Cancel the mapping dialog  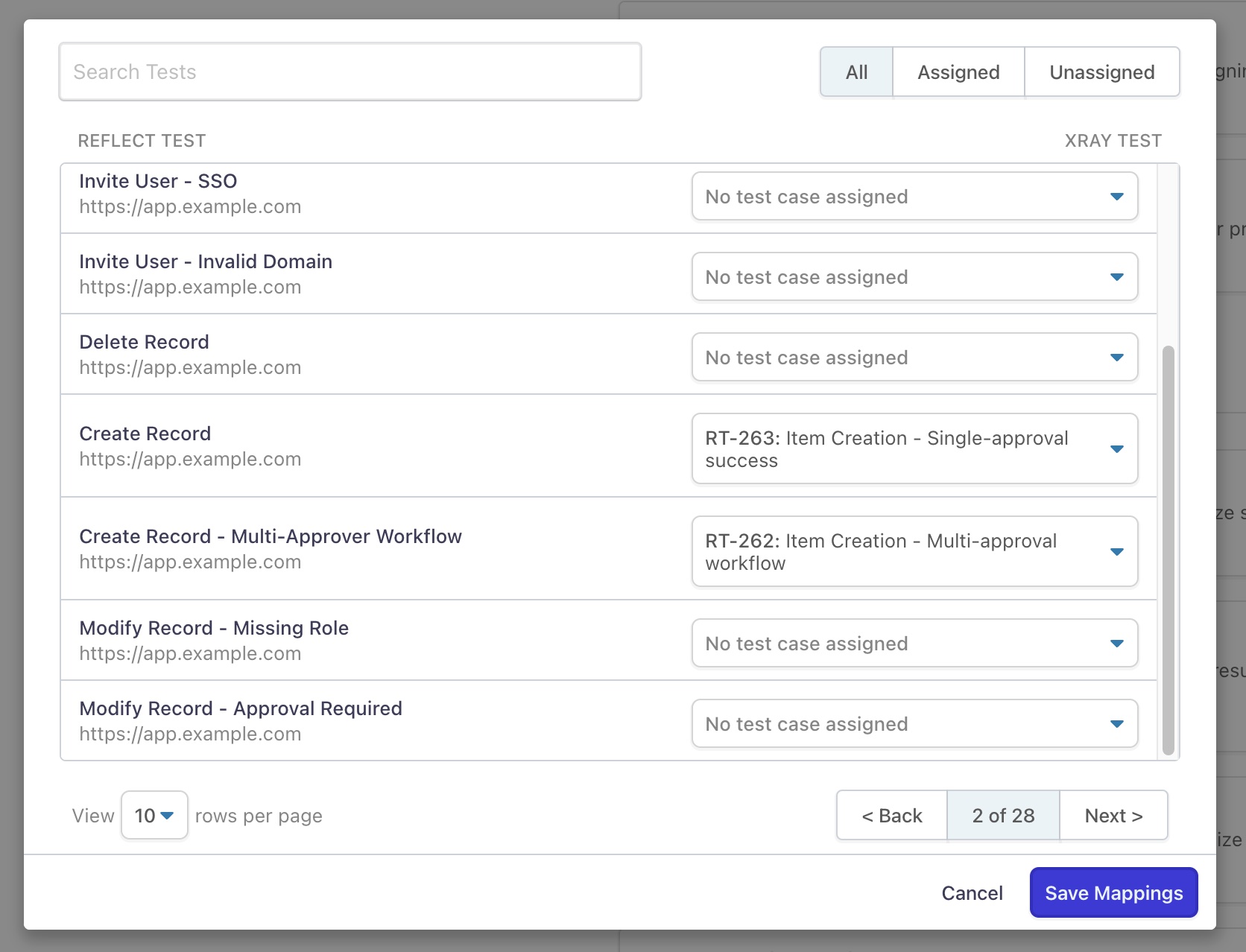(x=972, y=893)
